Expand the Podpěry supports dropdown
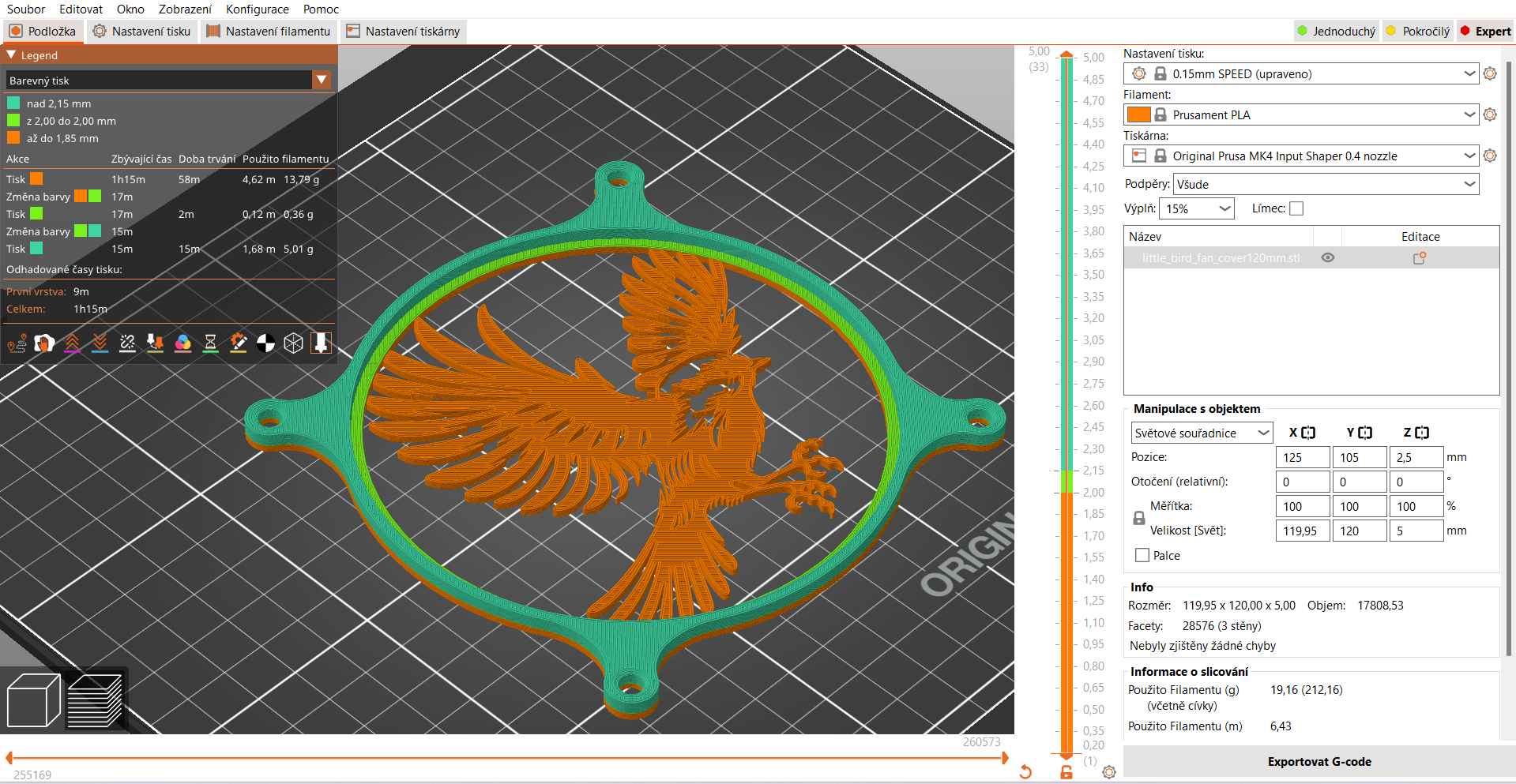Image resolution: width=1516 pixels, height=784 pixels. click(1469, 185)
